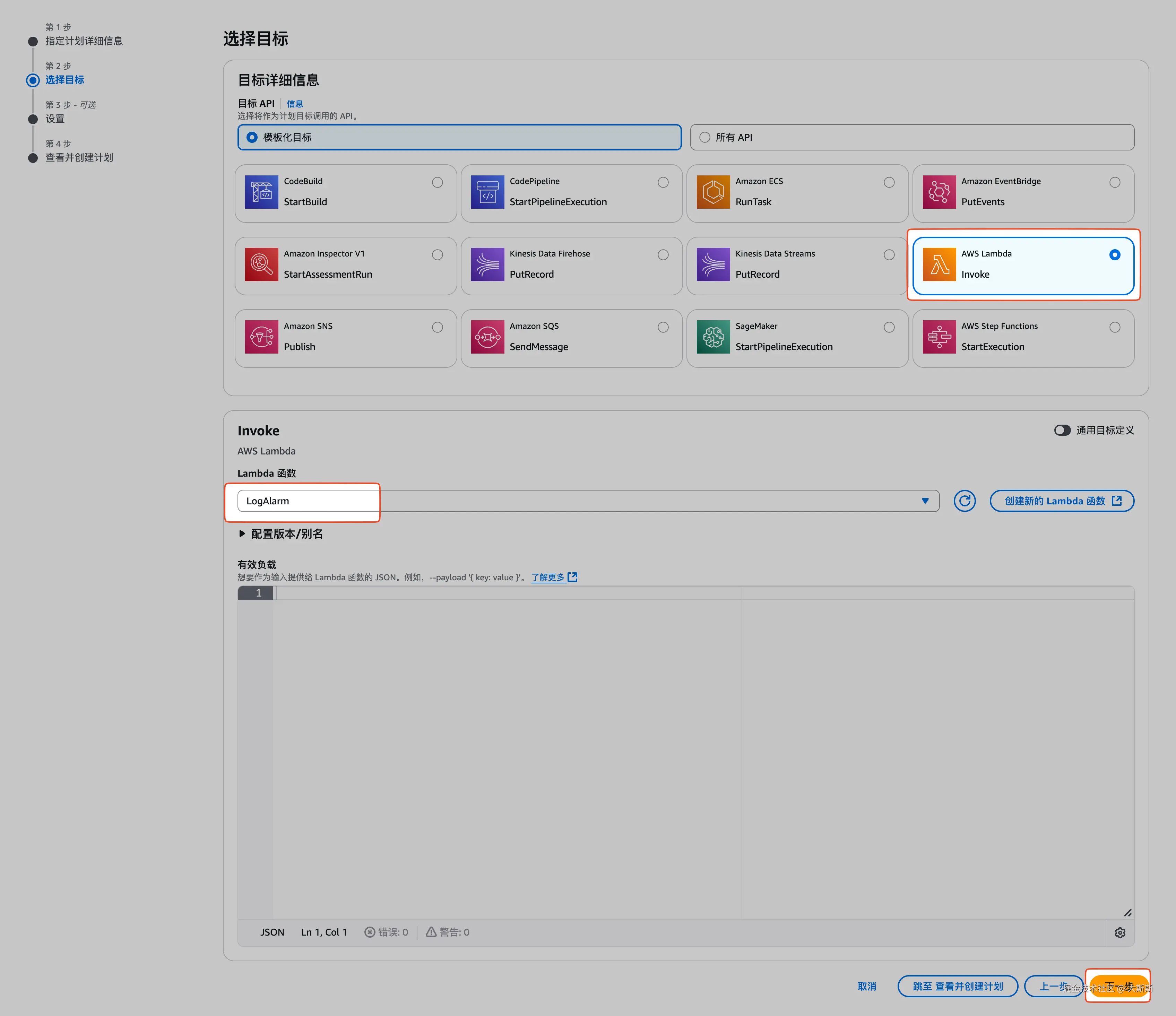Click the SageMaker StartPipelineExecution icon

713,337
